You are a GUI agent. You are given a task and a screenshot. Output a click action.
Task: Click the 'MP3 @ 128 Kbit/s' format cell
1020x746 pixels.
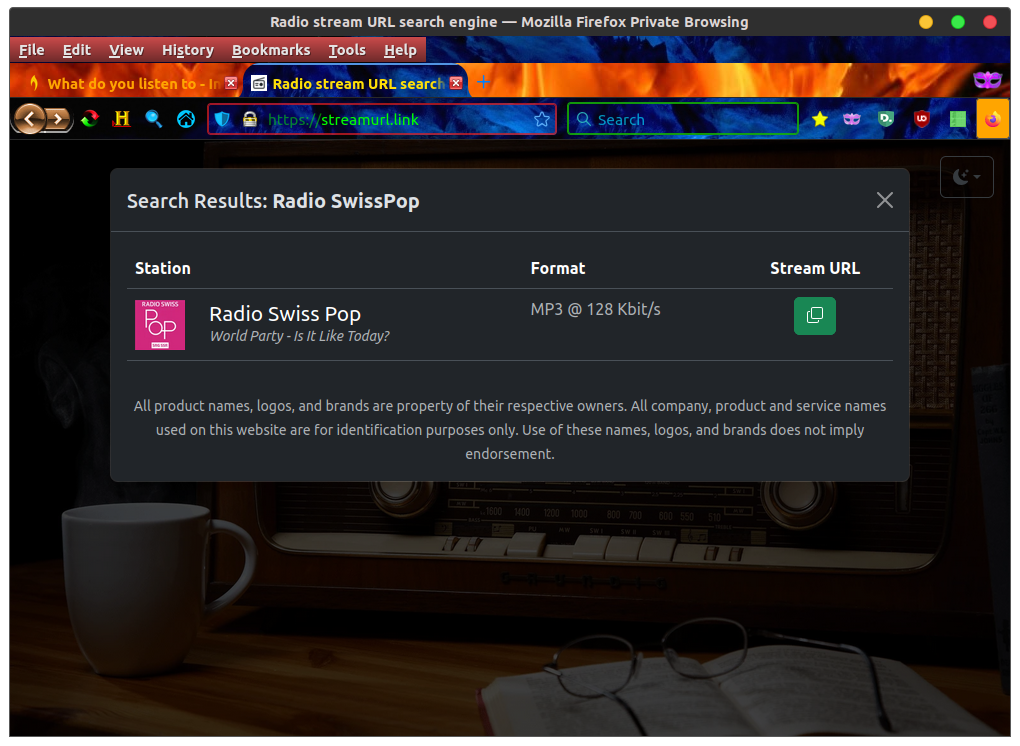[595, 310]
